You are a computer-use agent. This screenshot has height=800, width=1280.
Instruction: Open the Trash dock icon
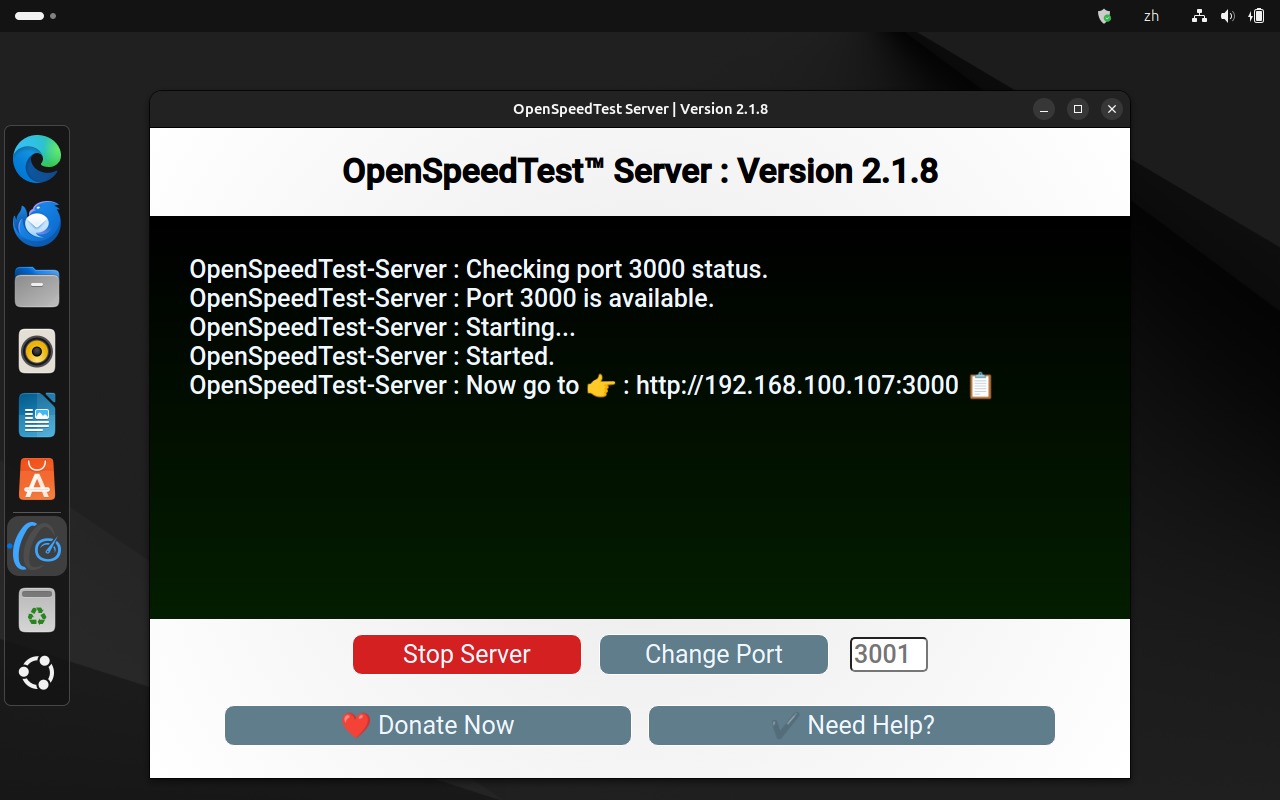coord(37,610)
